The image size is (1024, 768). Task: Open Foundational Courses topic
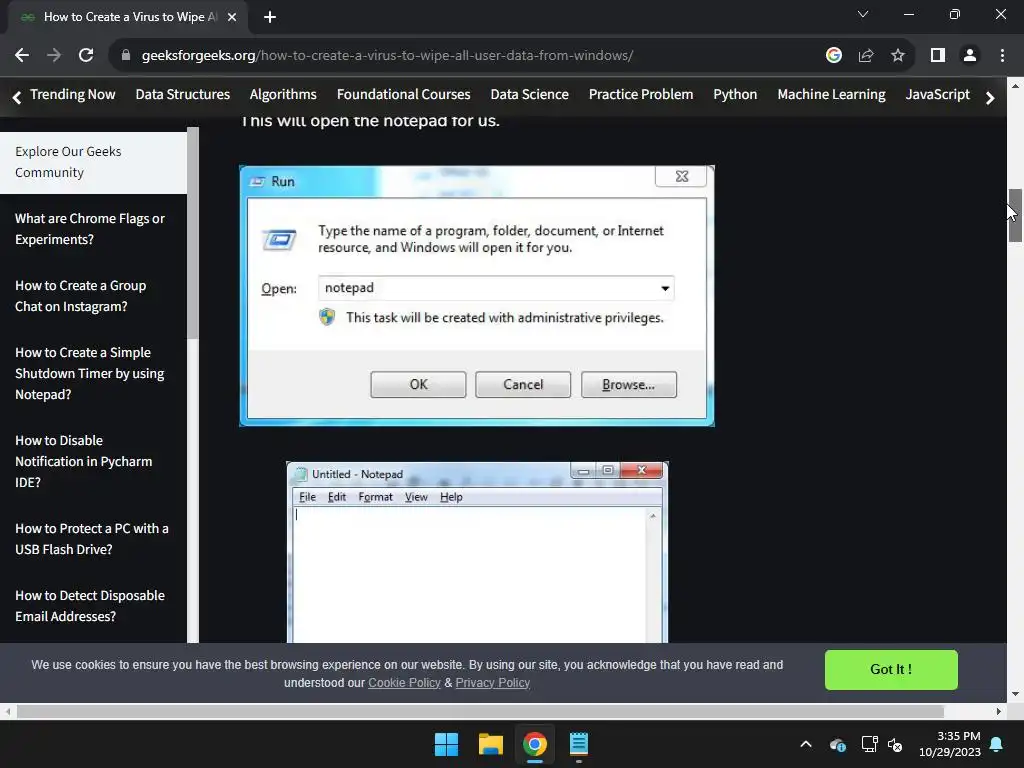[x=404, y=95]
